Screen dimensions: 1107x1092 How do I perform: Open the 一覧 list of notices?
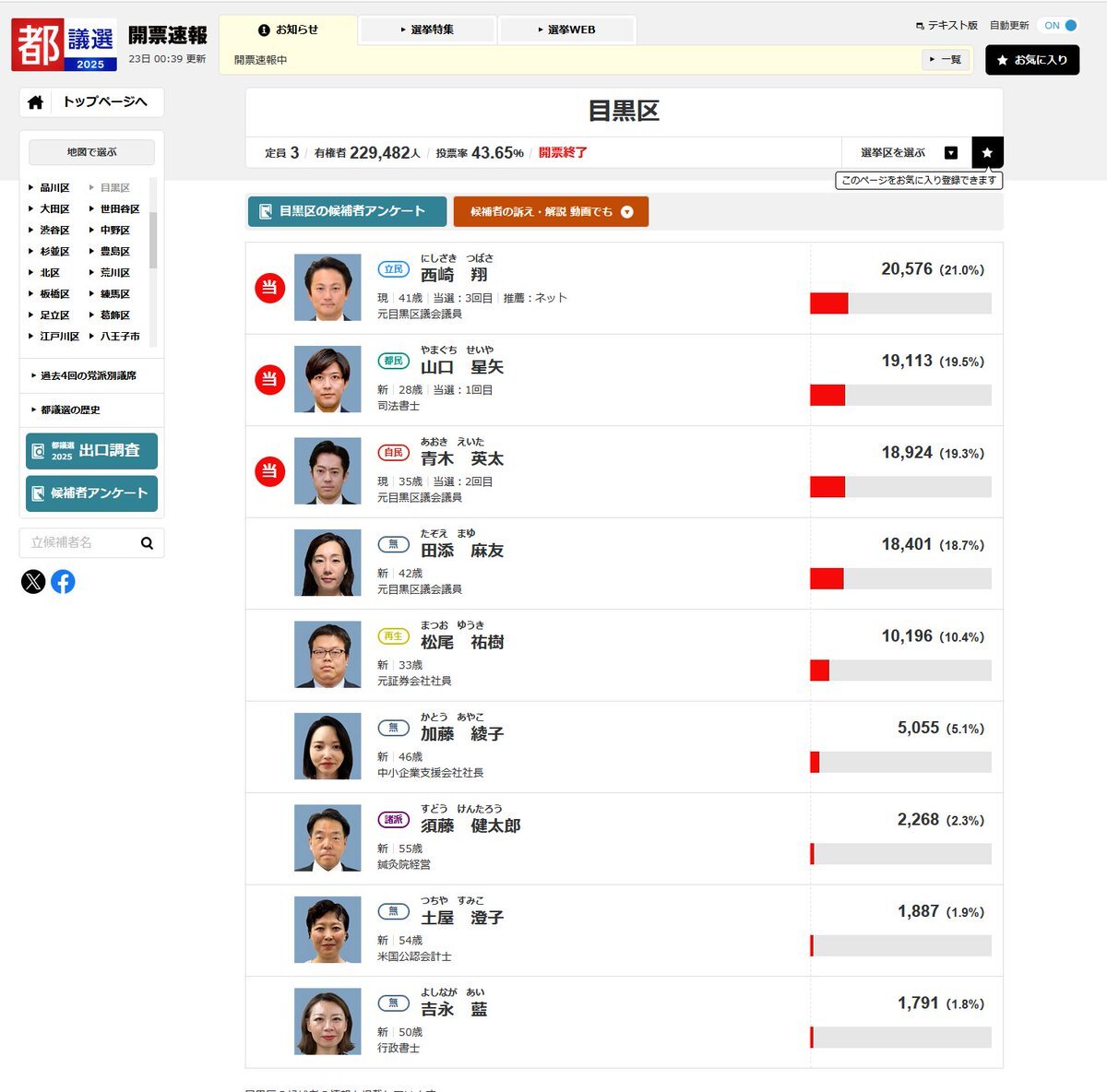946,59
